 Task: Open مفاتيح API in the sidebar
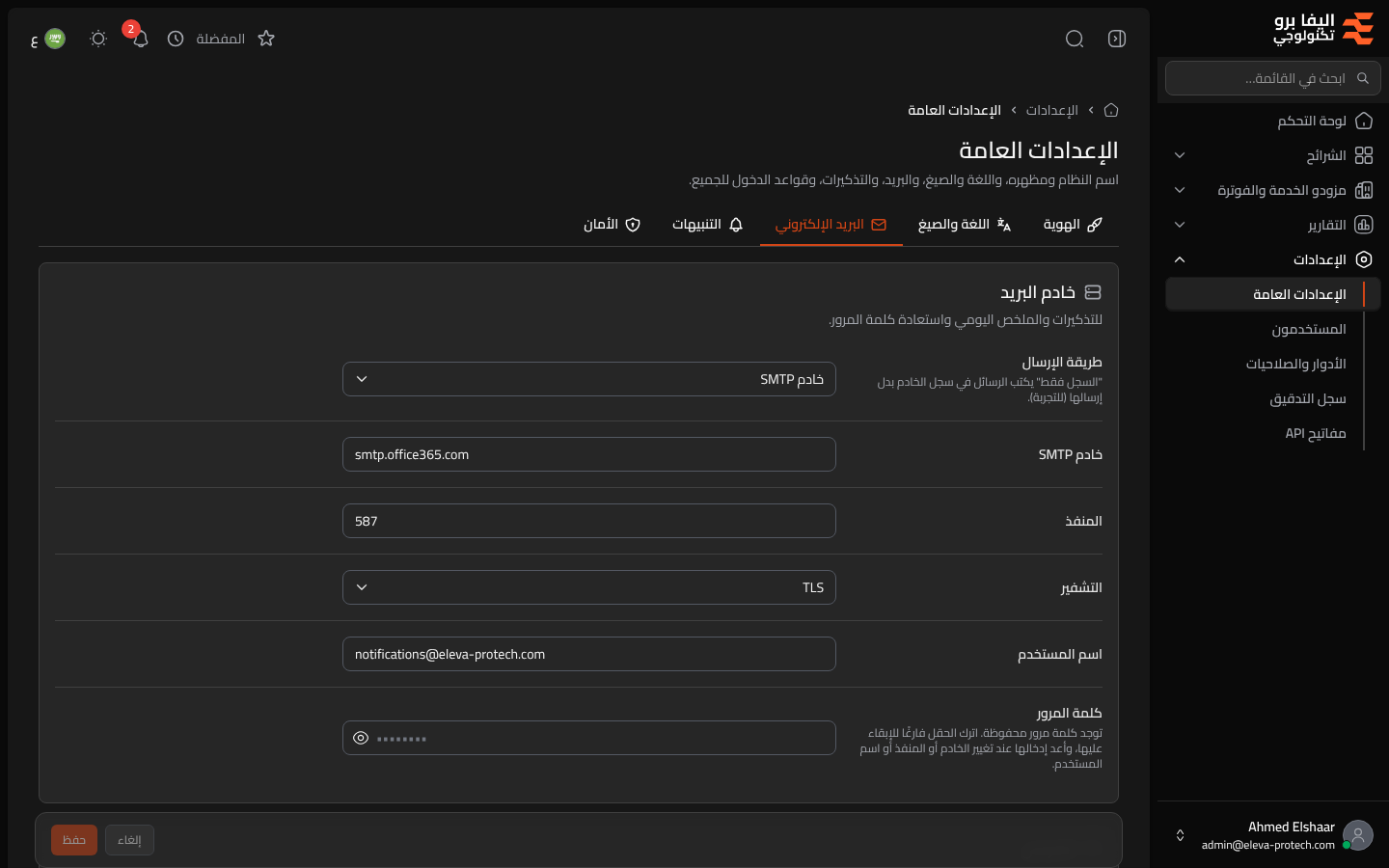(1273, 433)
